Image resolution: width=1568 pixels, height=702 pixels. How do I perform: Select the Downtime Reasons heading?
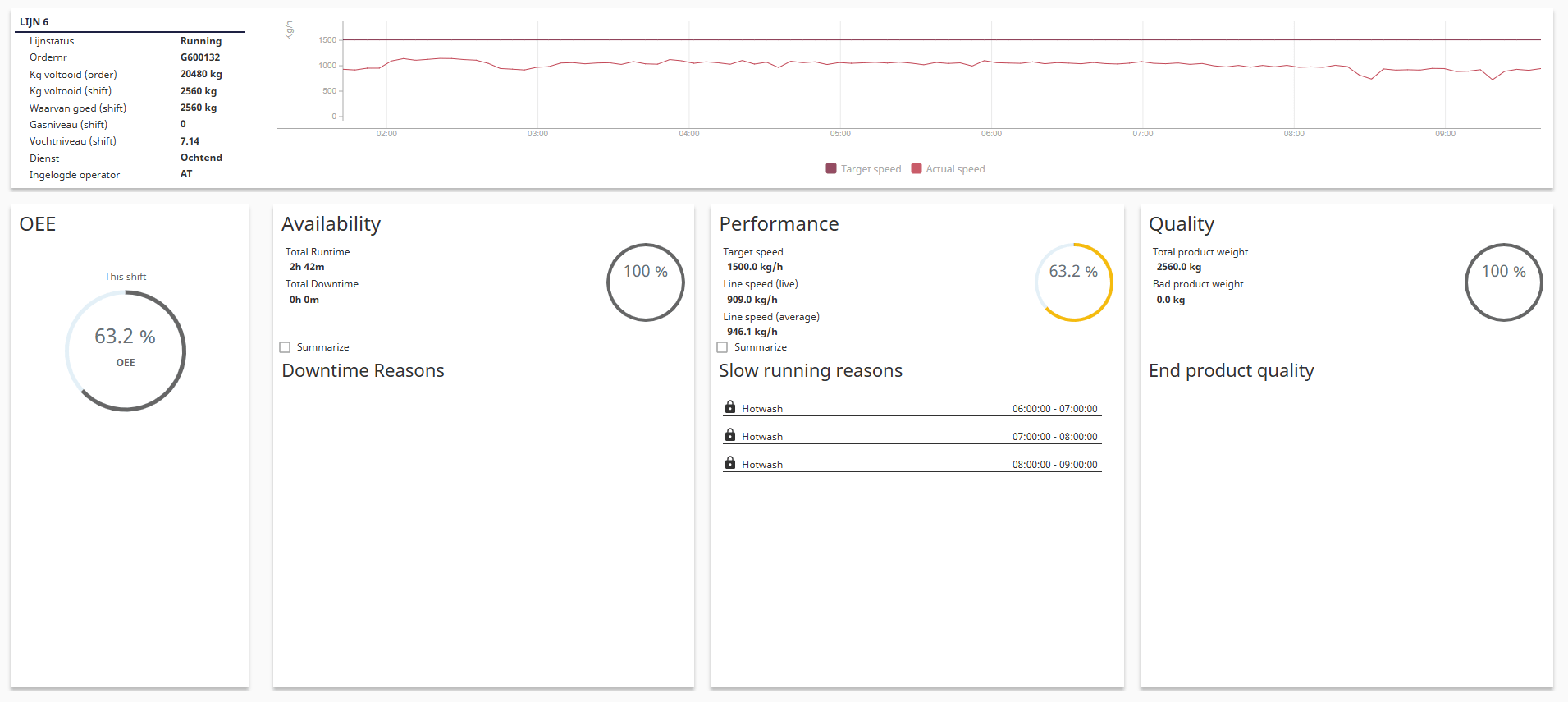(x=363, y=370)
